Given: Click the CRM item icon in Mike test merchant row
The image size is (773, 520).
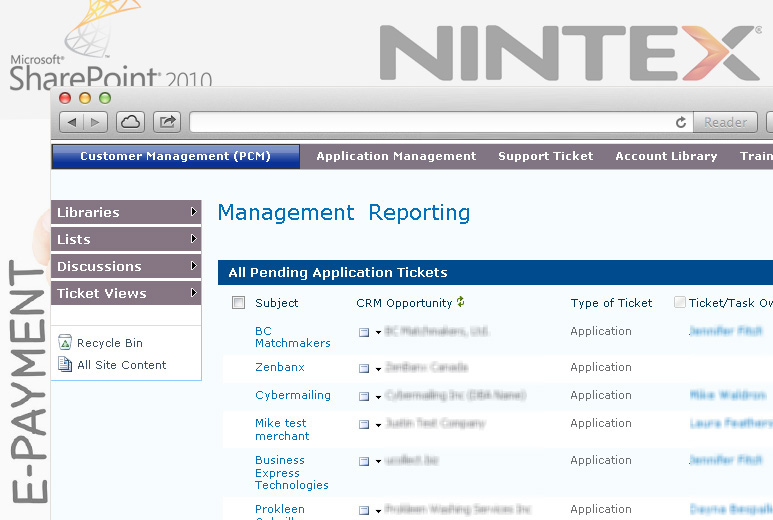Looking at the screenshot, I should pyautogui.click(x=364, y=424).
